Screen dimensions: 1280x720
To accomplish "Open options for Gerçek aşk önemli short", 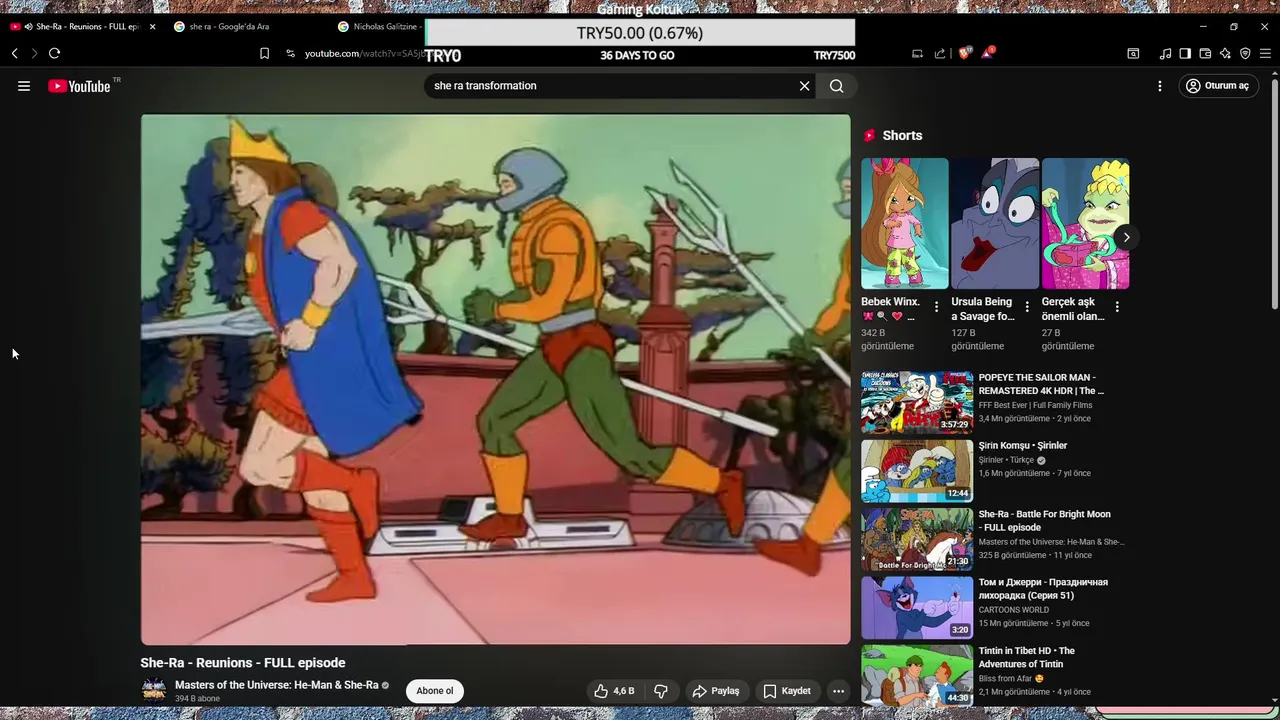I will click(1117, 307).
